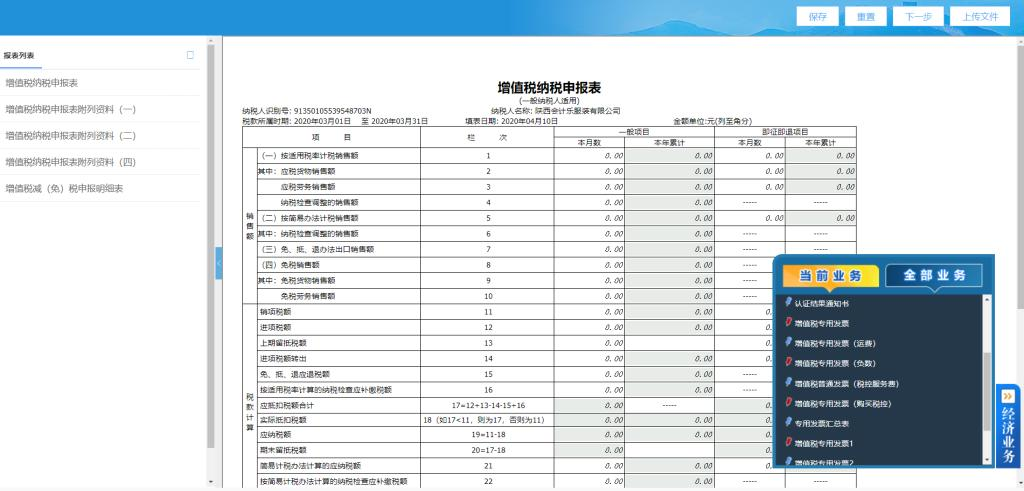Click the red pin icon beside 增值税专用发票1
Image resolution: width=1024 pixels, height=491 pixels.
[789, 443]
